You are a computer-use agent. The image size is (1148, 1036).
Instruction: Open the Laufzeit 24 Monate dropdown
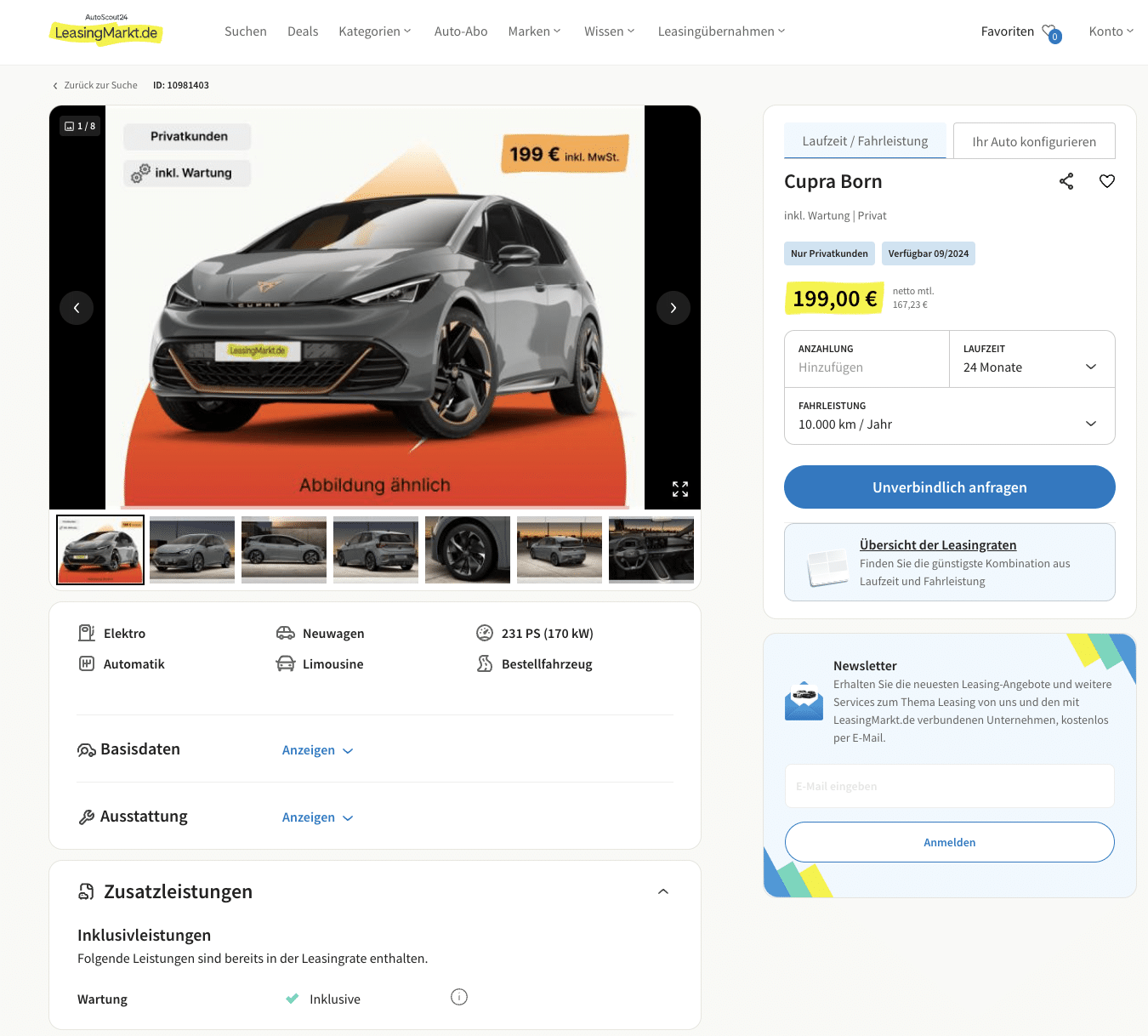click(1031, 359)
